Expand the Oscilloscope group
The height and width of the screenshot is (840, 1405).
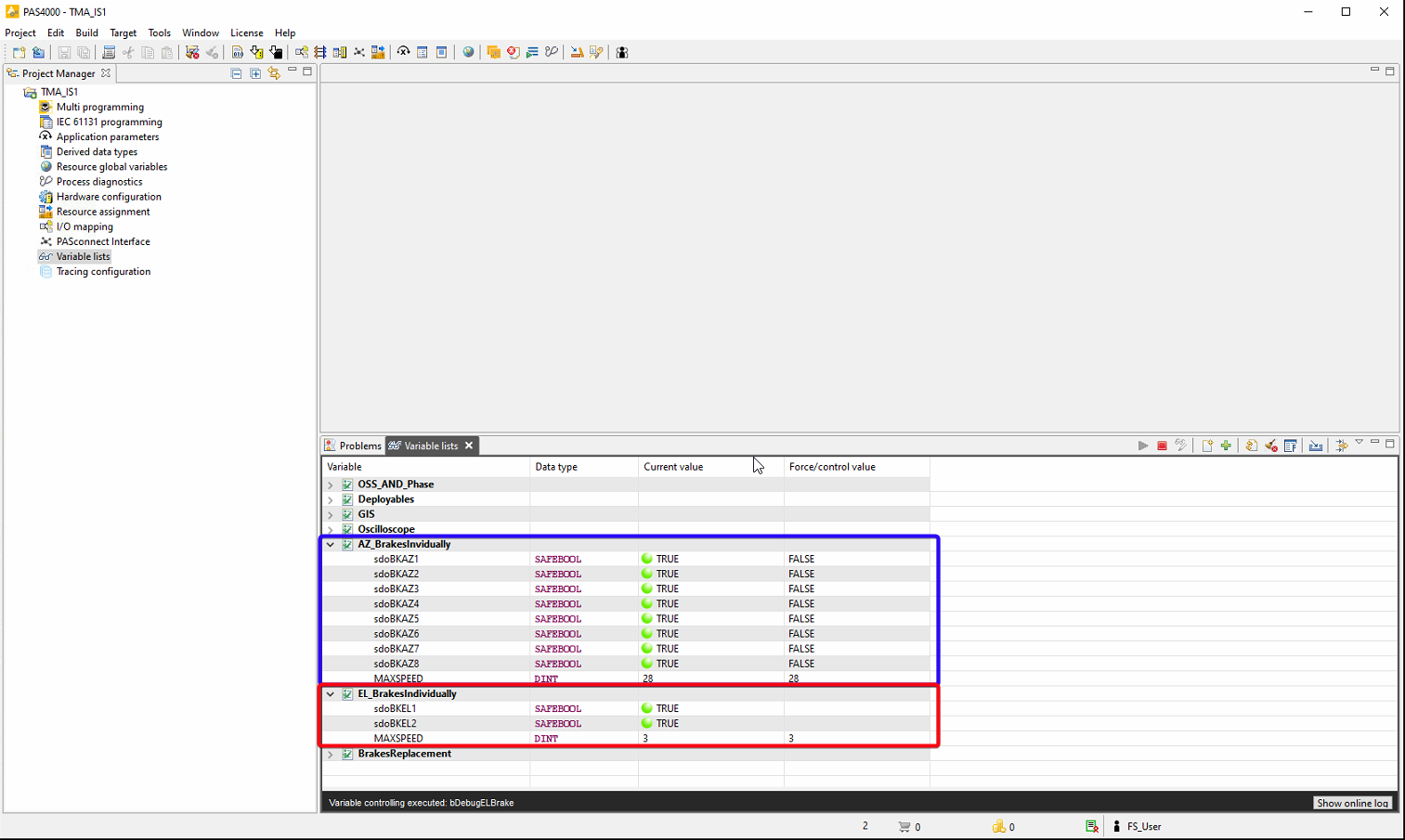tap(331, 529)
